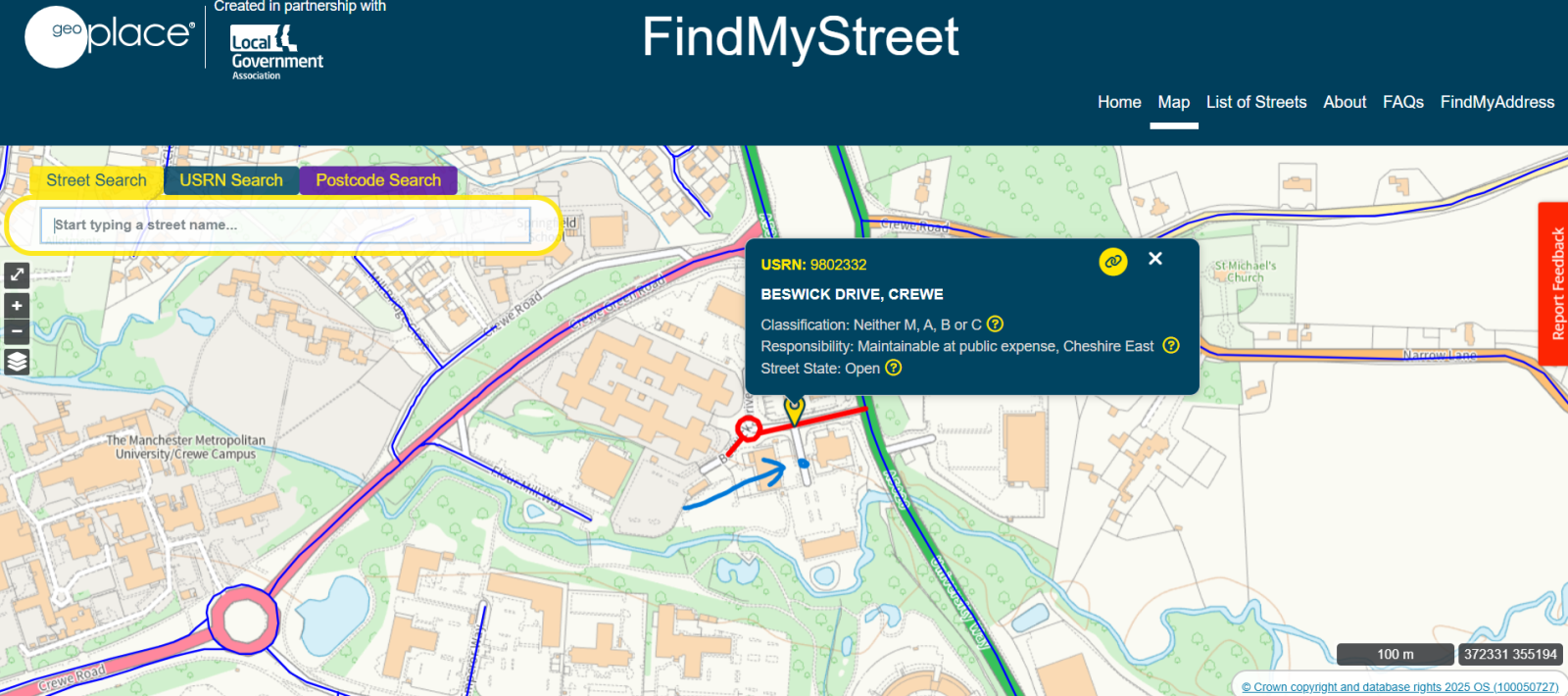Copy the USRN link icon in popup
Viewport: 1568px width, 696px height.
click(x=1112, y=262)
